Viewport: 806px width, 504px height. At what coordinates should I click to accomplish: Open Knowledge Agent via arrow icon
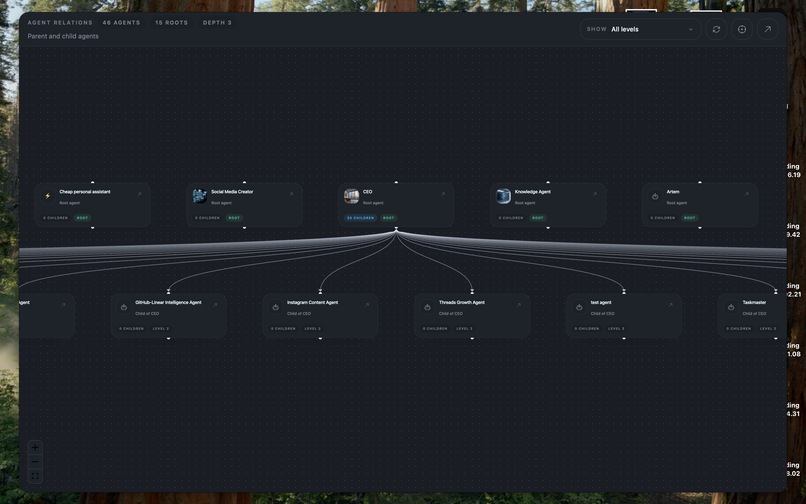(595, 194)
